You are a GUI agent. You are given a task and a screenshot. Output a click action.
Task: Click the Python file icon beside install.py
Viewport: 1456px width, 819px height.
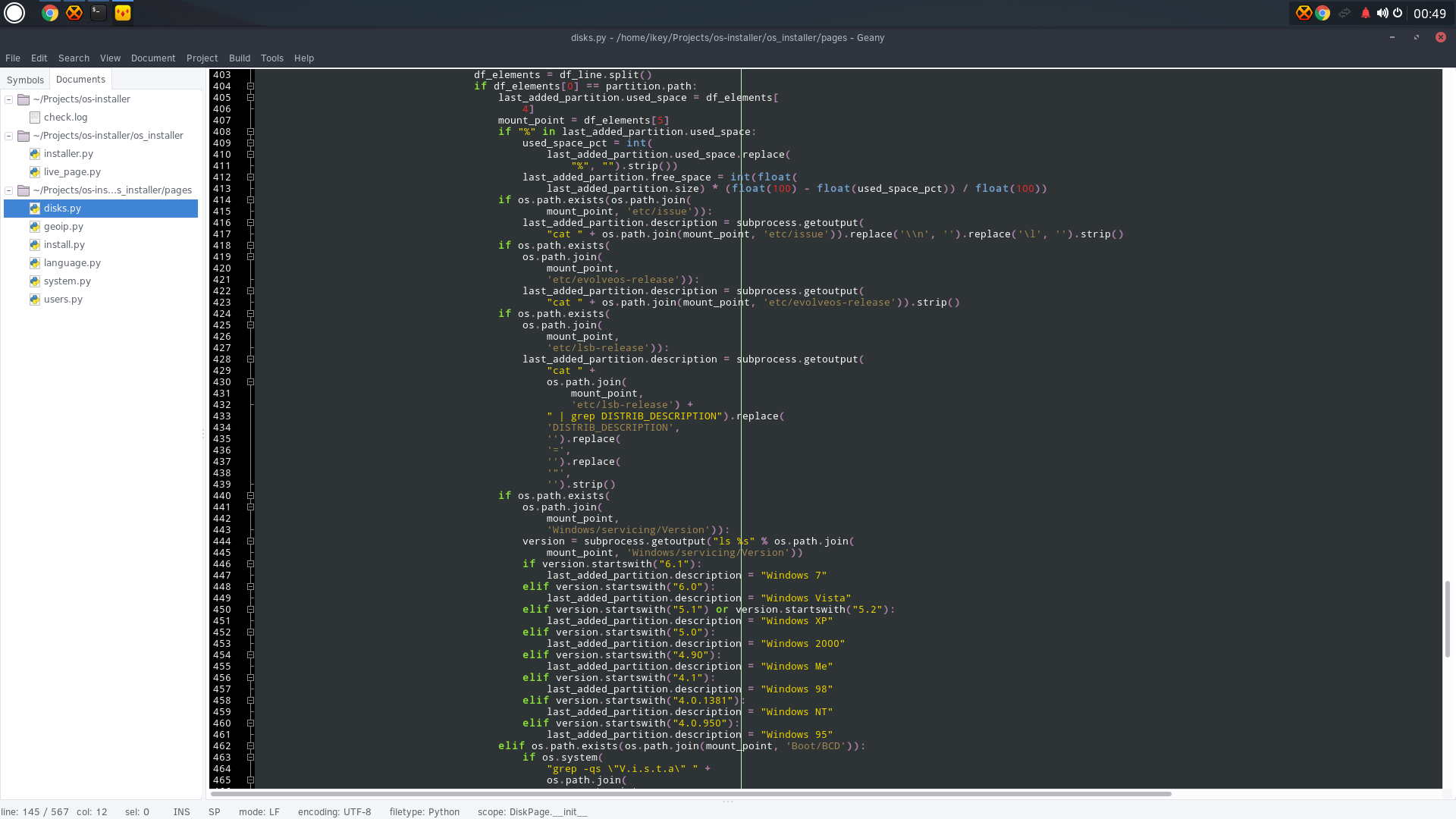point(35,245)
